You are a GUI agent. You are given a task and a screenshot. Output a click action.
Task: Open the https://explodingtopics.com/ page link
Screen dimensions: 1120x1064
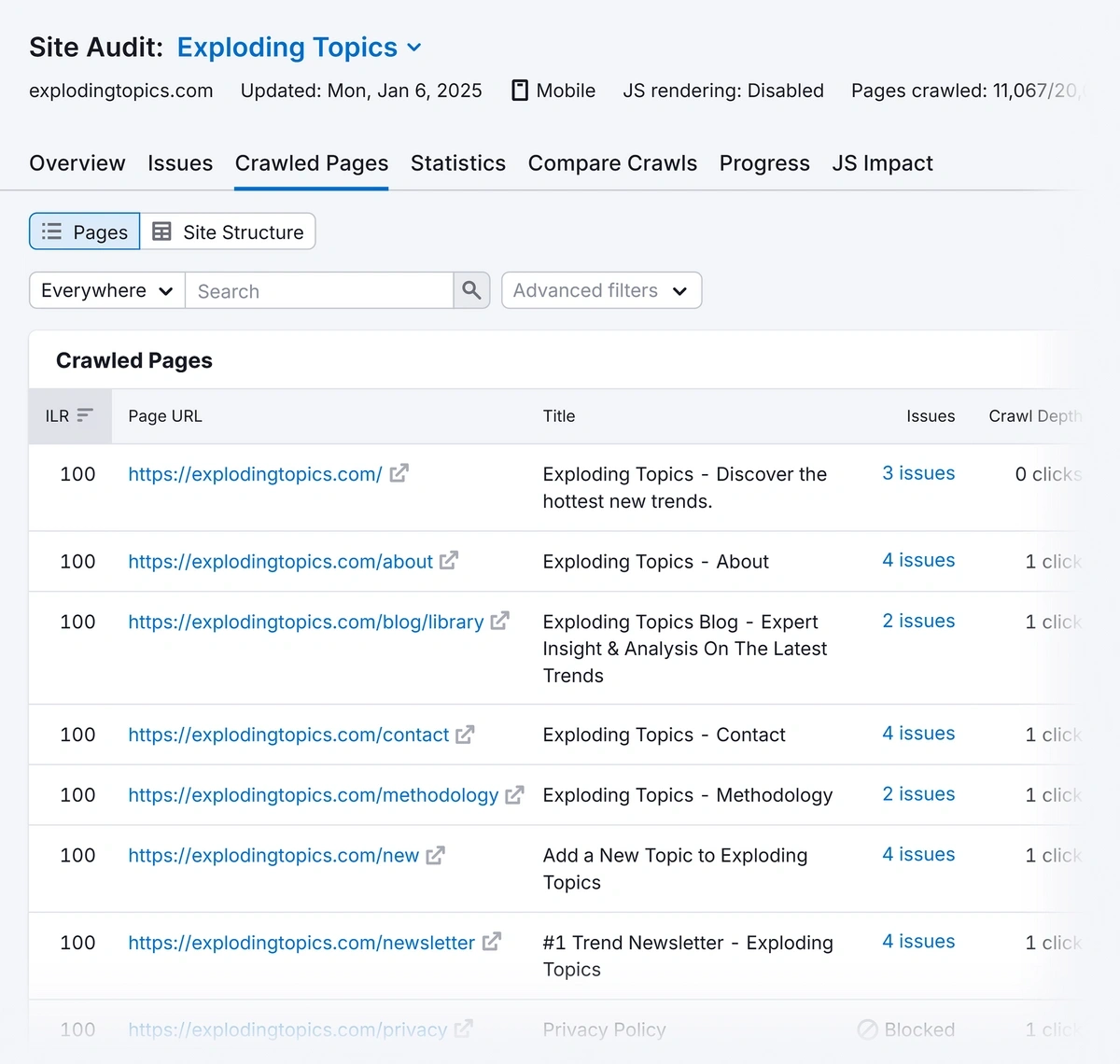tap(255, 474)
